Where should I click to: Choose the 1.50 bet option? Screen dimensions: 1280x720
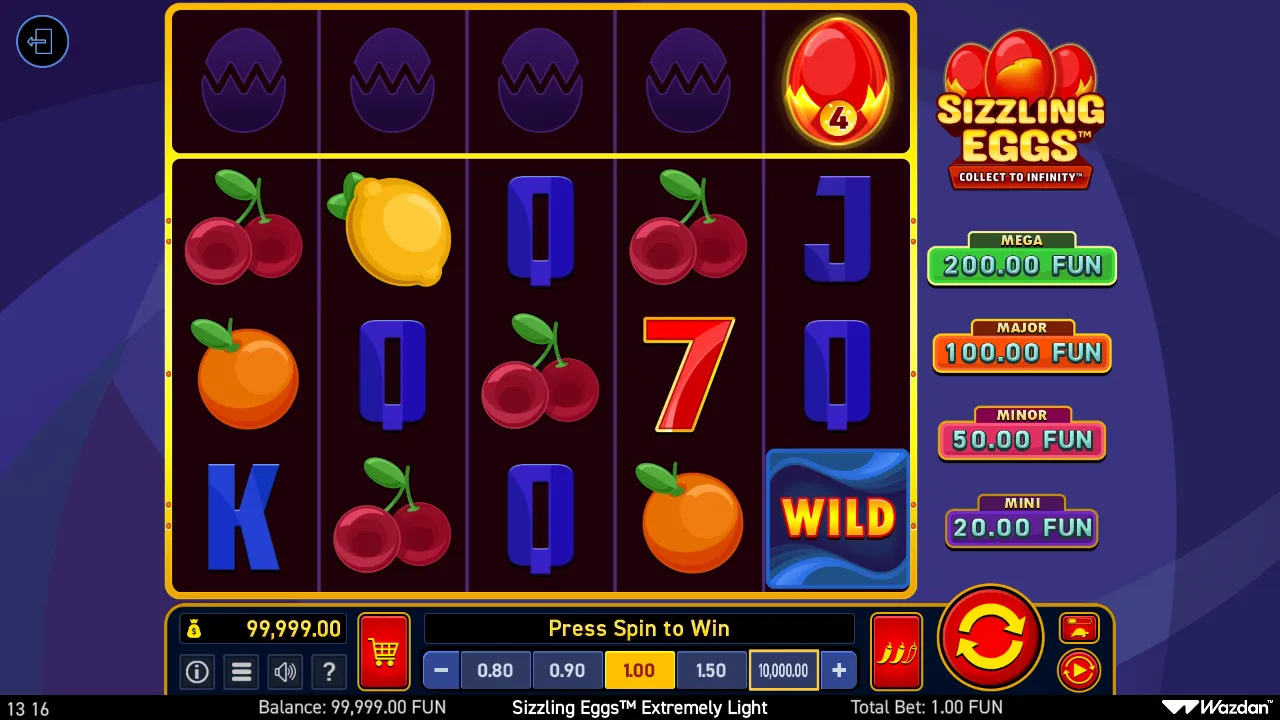[711, 671]
